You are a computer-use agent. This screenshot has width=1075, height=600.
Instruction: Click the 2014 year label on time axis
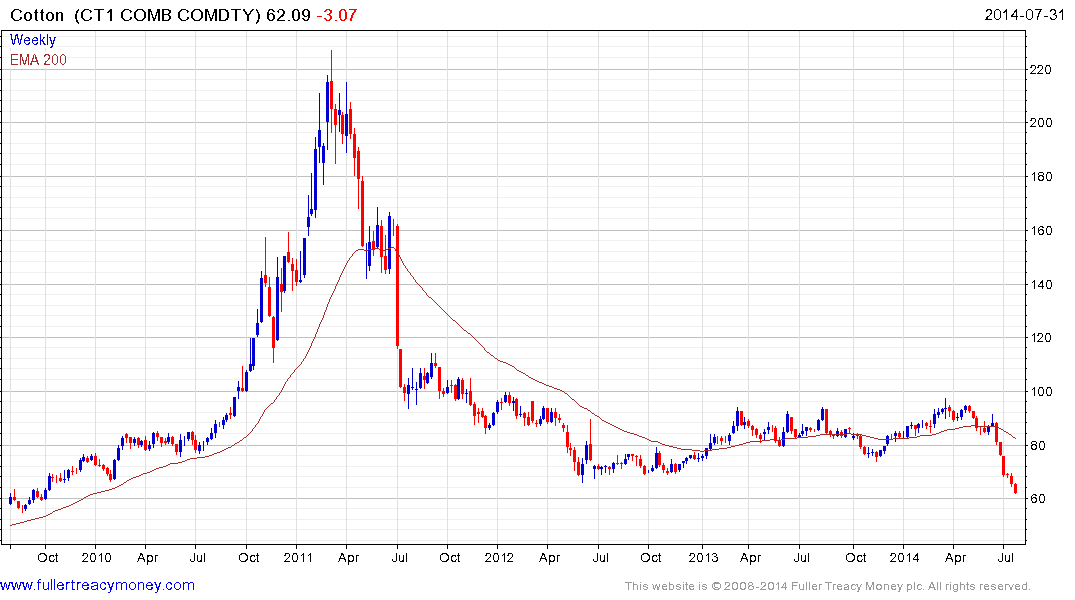click(904, 557)
